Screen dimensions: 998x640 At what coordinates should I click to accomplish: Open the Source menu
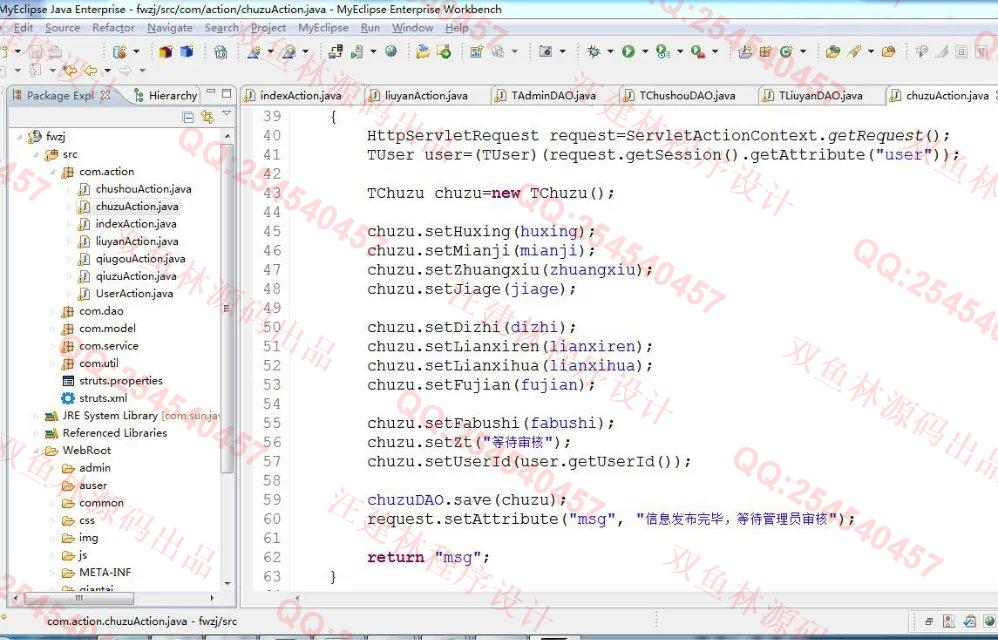[x=62, y=27]
